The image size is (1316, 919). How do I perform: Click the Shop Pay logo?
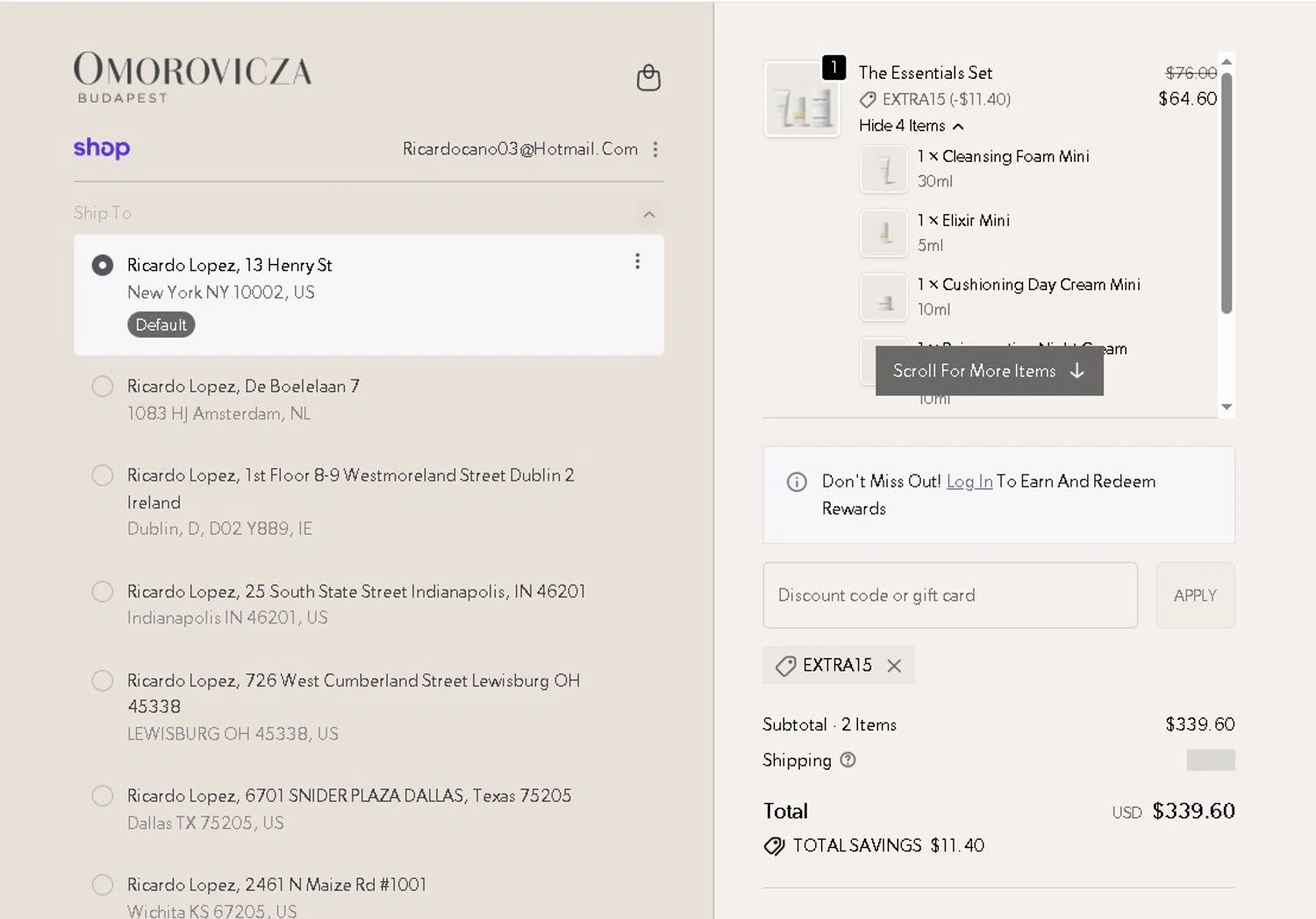102,148
